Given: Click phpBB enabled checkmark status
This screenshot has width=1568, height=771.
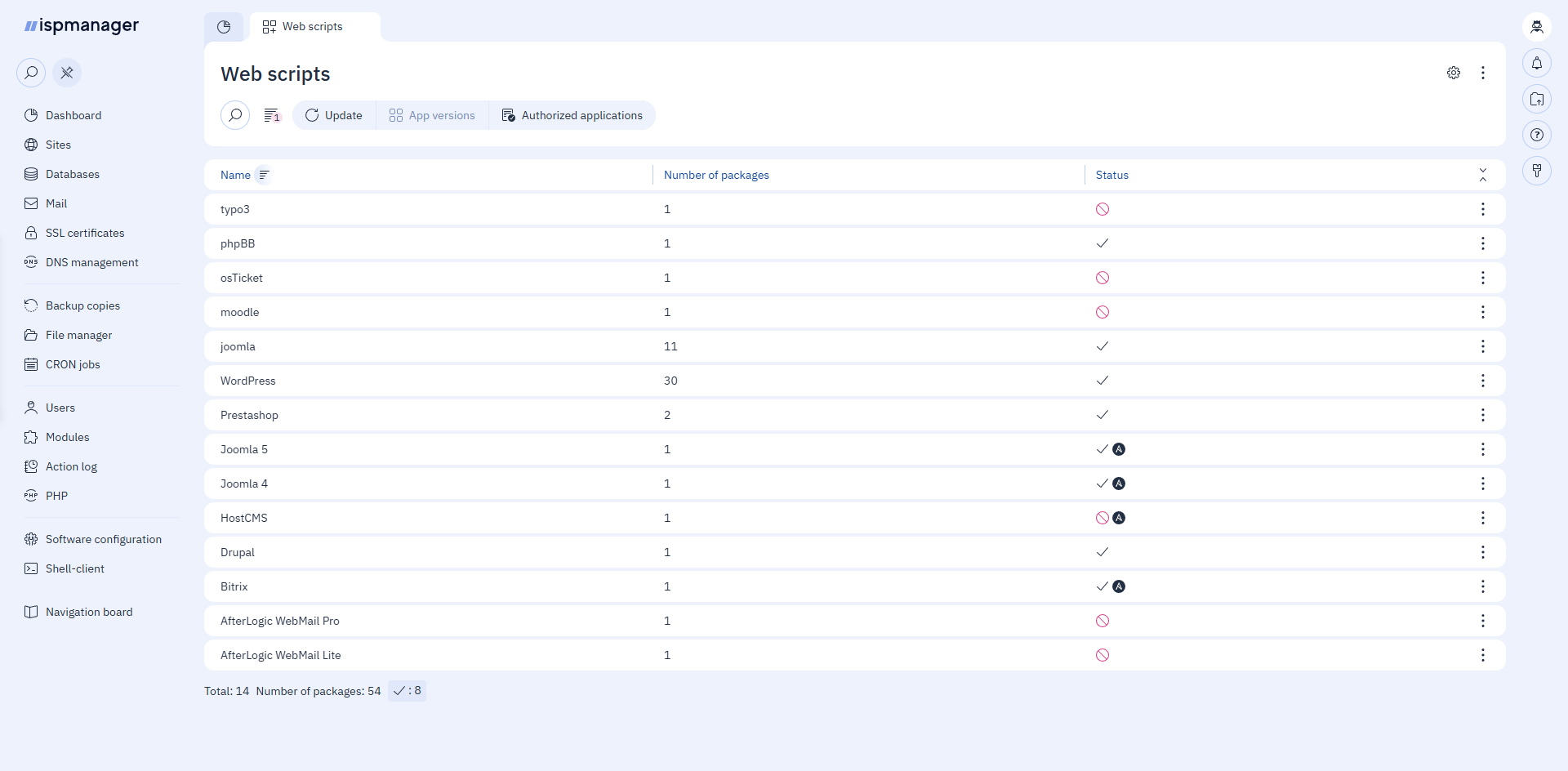Looking at the screenshot, I should tap(1102, 243).
